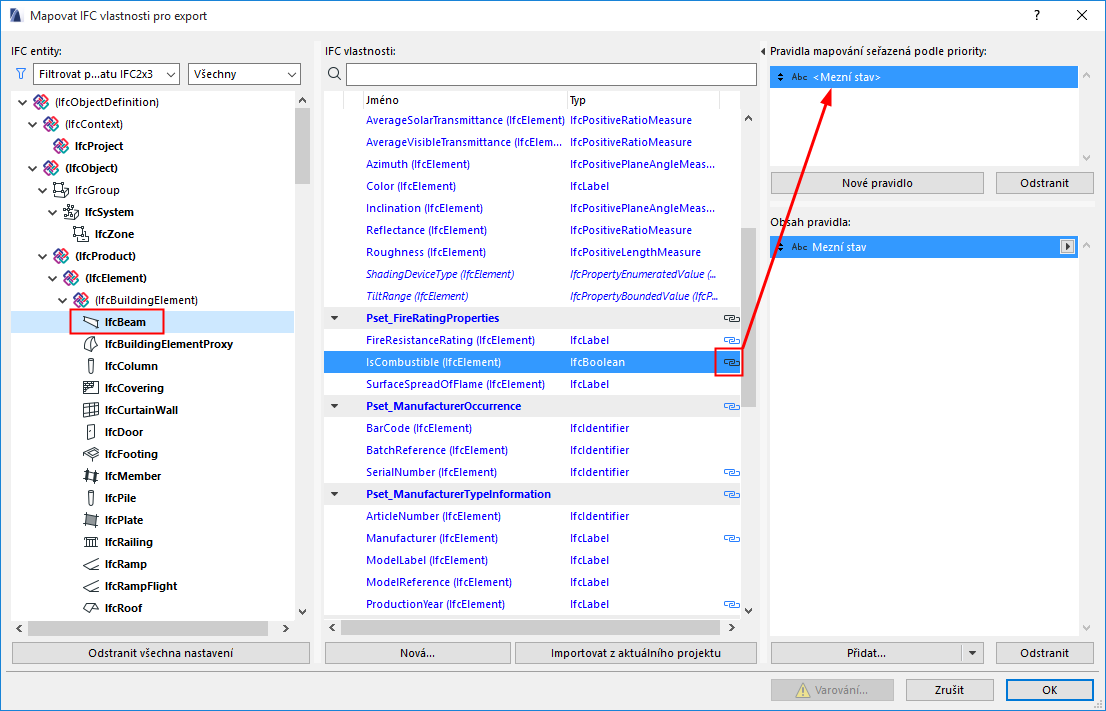
Task: Open the 'Všechny' dropdown
Action: (x=244, y=74)
